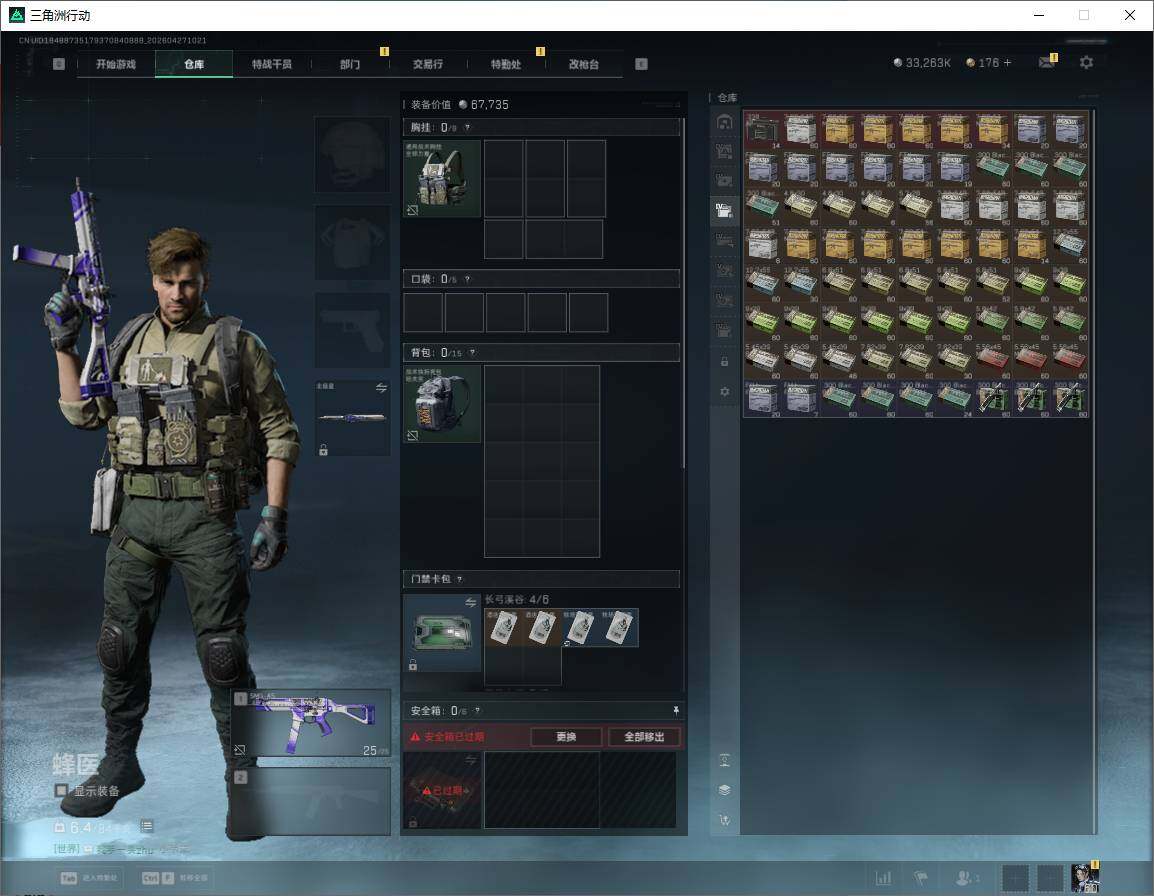Image resolution: width=1154 pixels, height=896 pixels.
Task: Select the melee knife slot
Action: [x=353, y=418]
